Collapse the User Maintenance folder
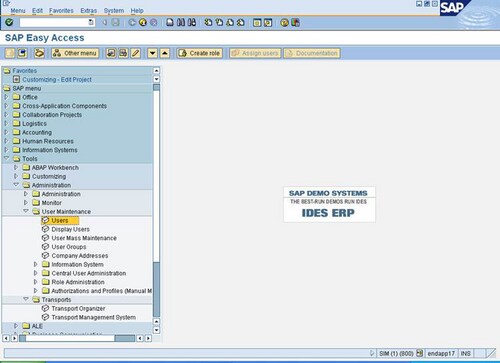This screenshot has height=363, width=500. (26, 211)
